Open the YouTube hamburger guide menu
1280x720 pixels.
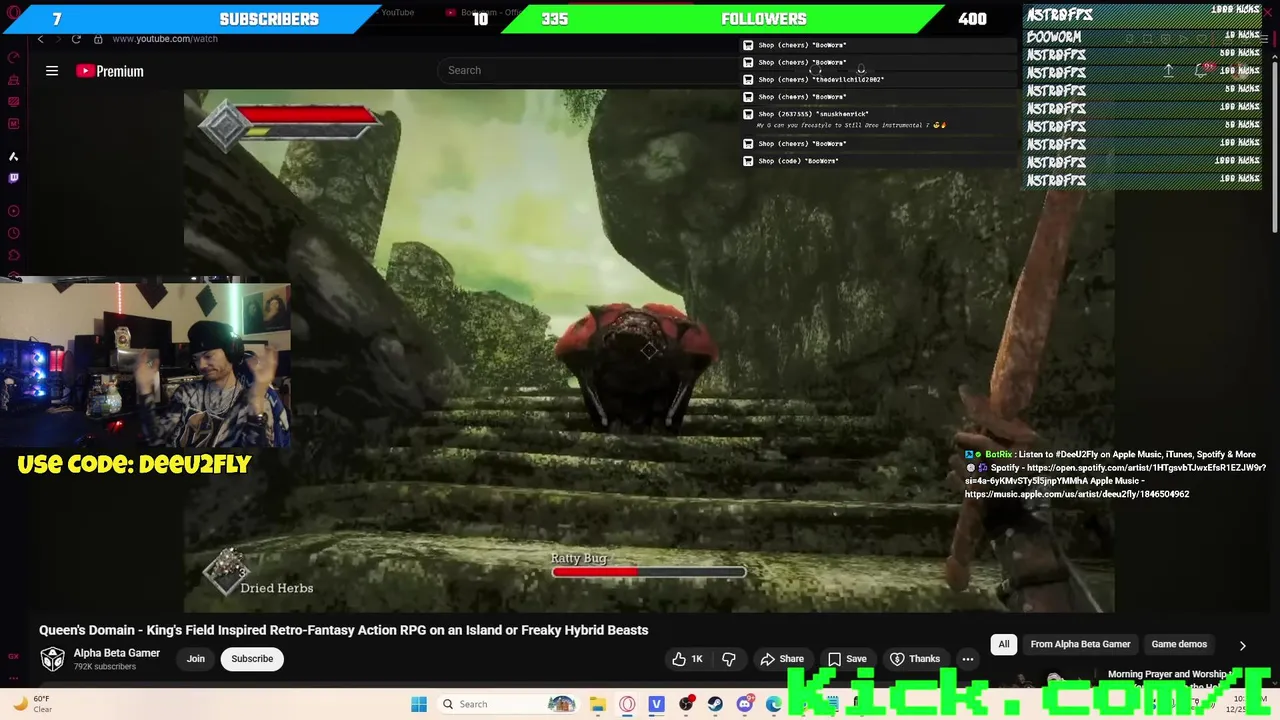pos(52,71)
